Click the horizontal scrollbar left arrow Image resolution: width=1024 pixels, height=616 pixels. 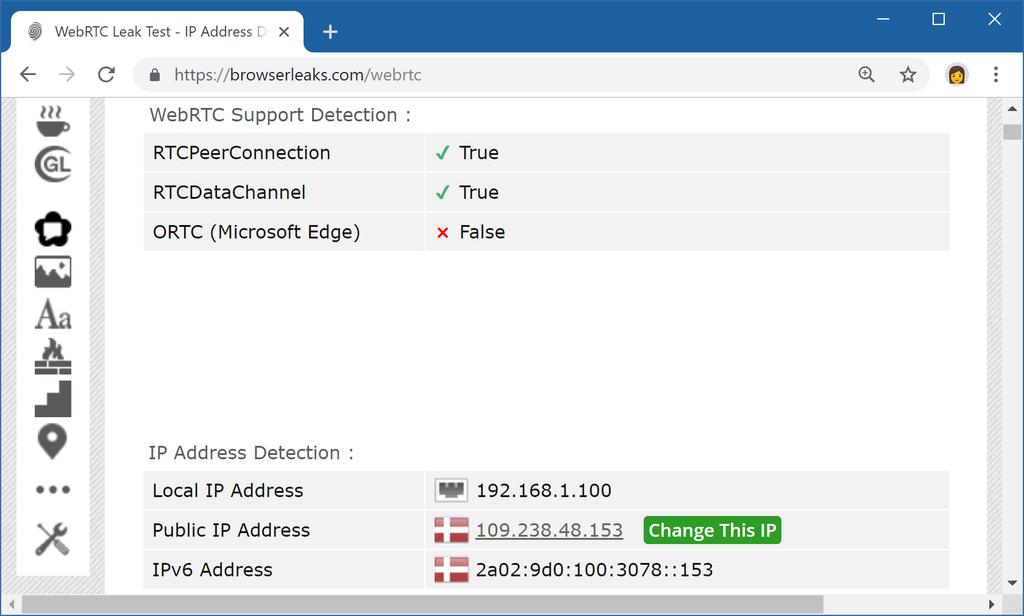[11, 604]
